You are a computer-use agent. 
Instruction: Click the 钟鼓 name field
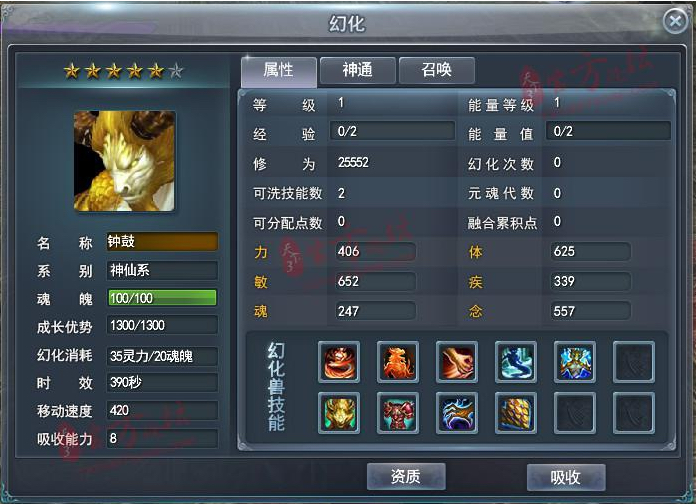click(162, 242)
